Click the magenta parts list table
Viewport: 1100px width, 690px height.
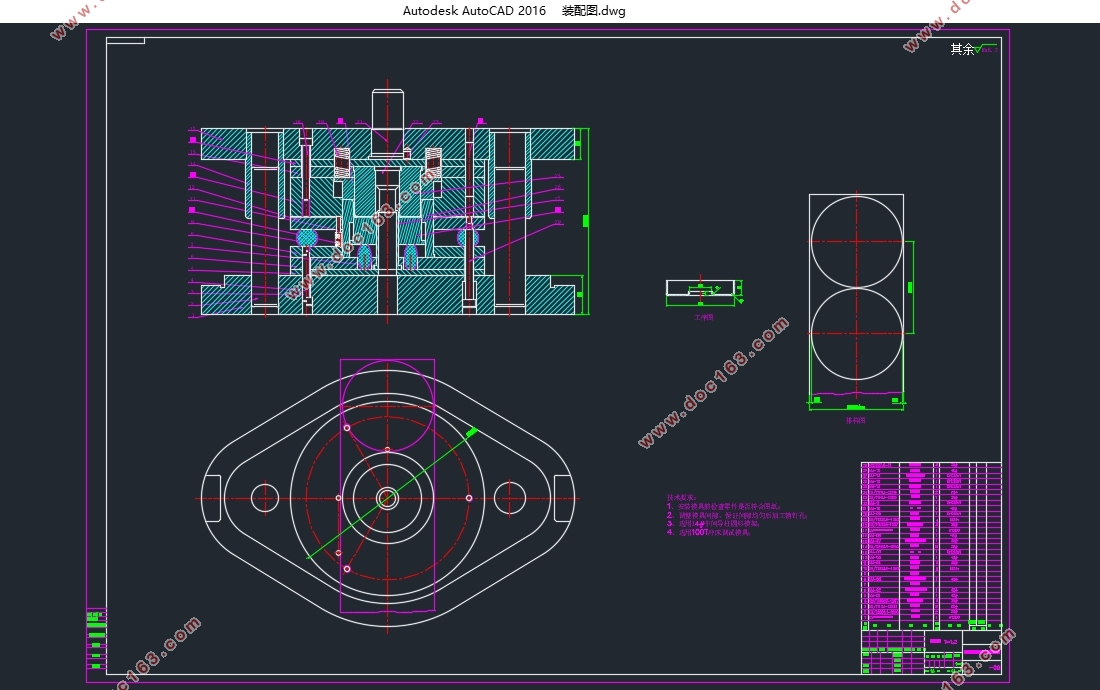point(931,546)
